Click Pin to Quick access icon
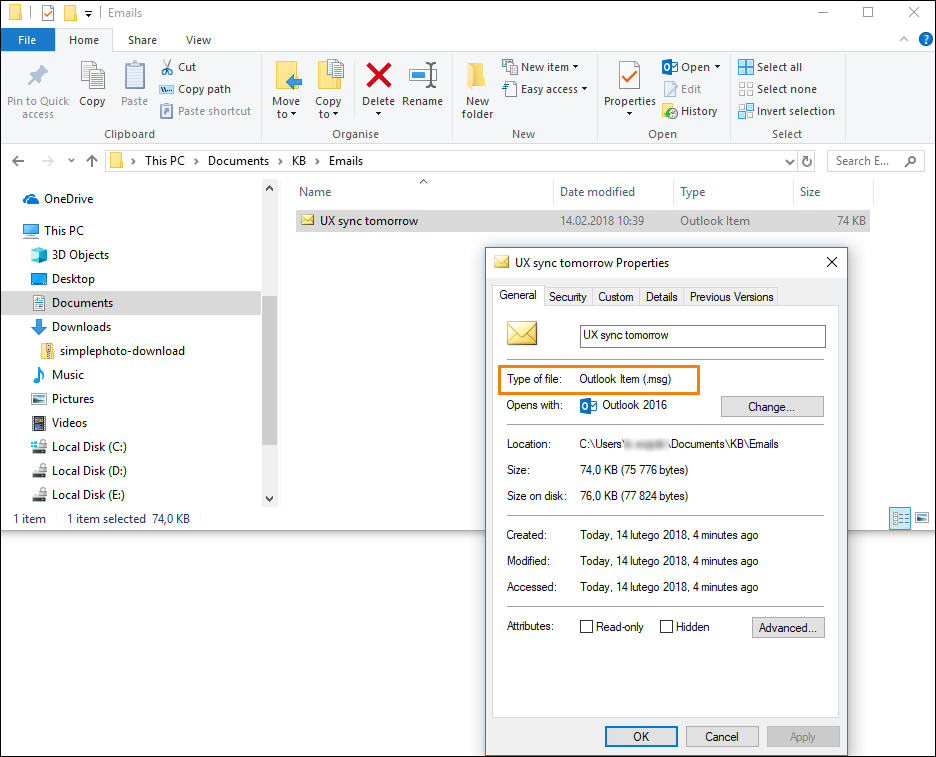Screen dimensions: 936x757 (x=38, y=78)
